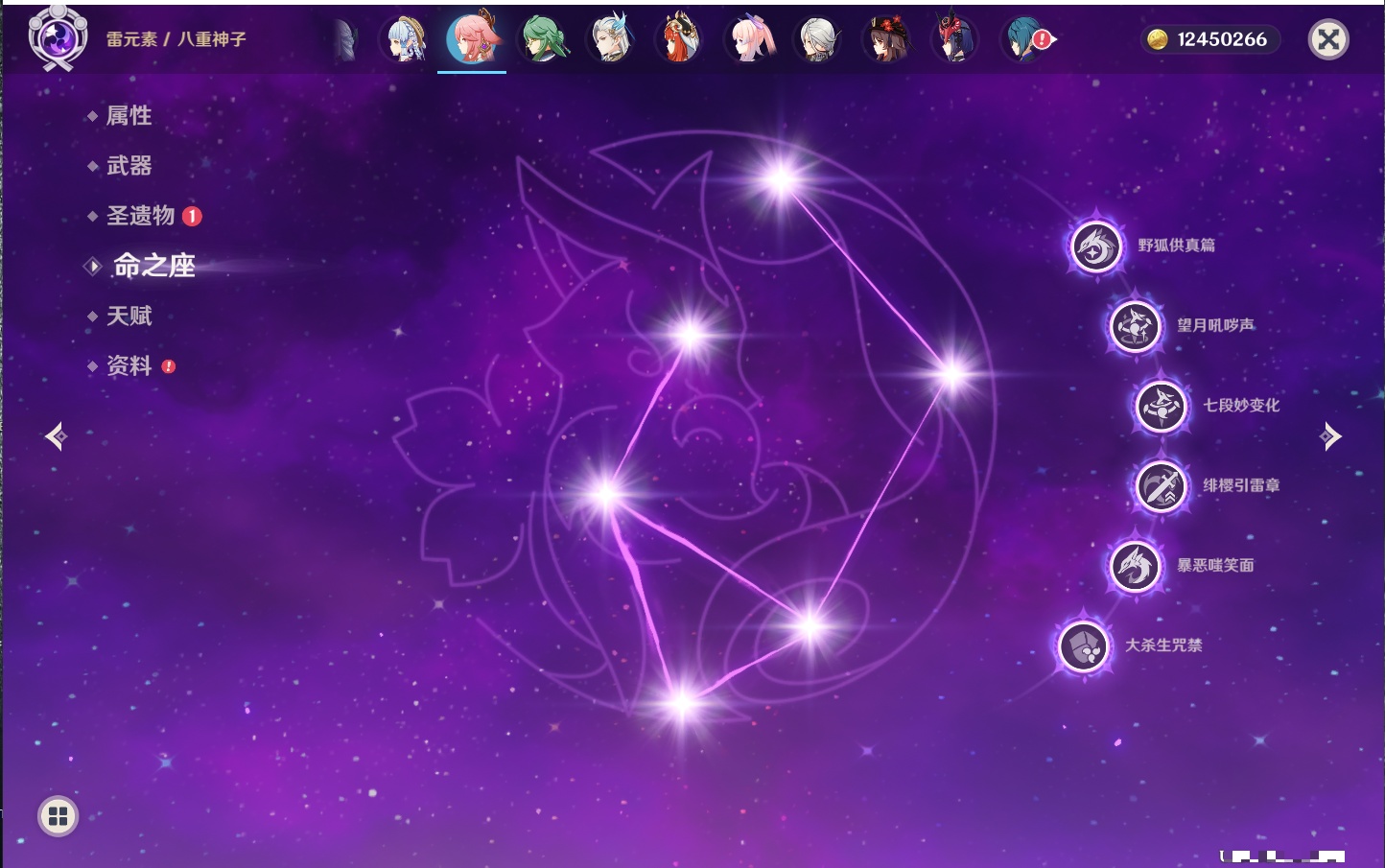Open the 资料 profile page
Viewport: 1385px width, 868px height.
[129, 365]
